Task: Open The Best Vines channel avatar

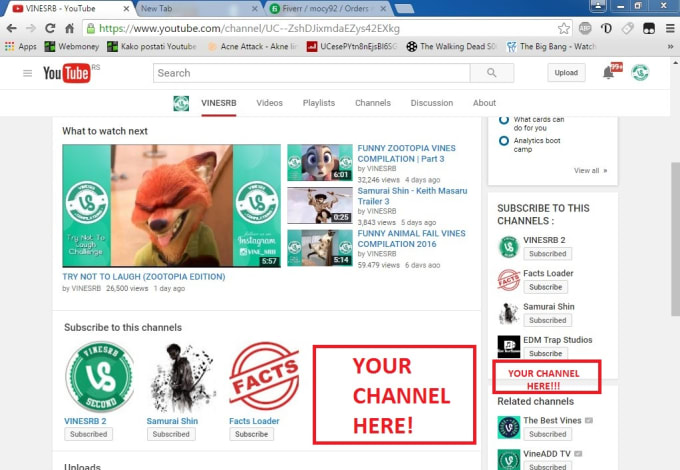Action: [509, 427]
